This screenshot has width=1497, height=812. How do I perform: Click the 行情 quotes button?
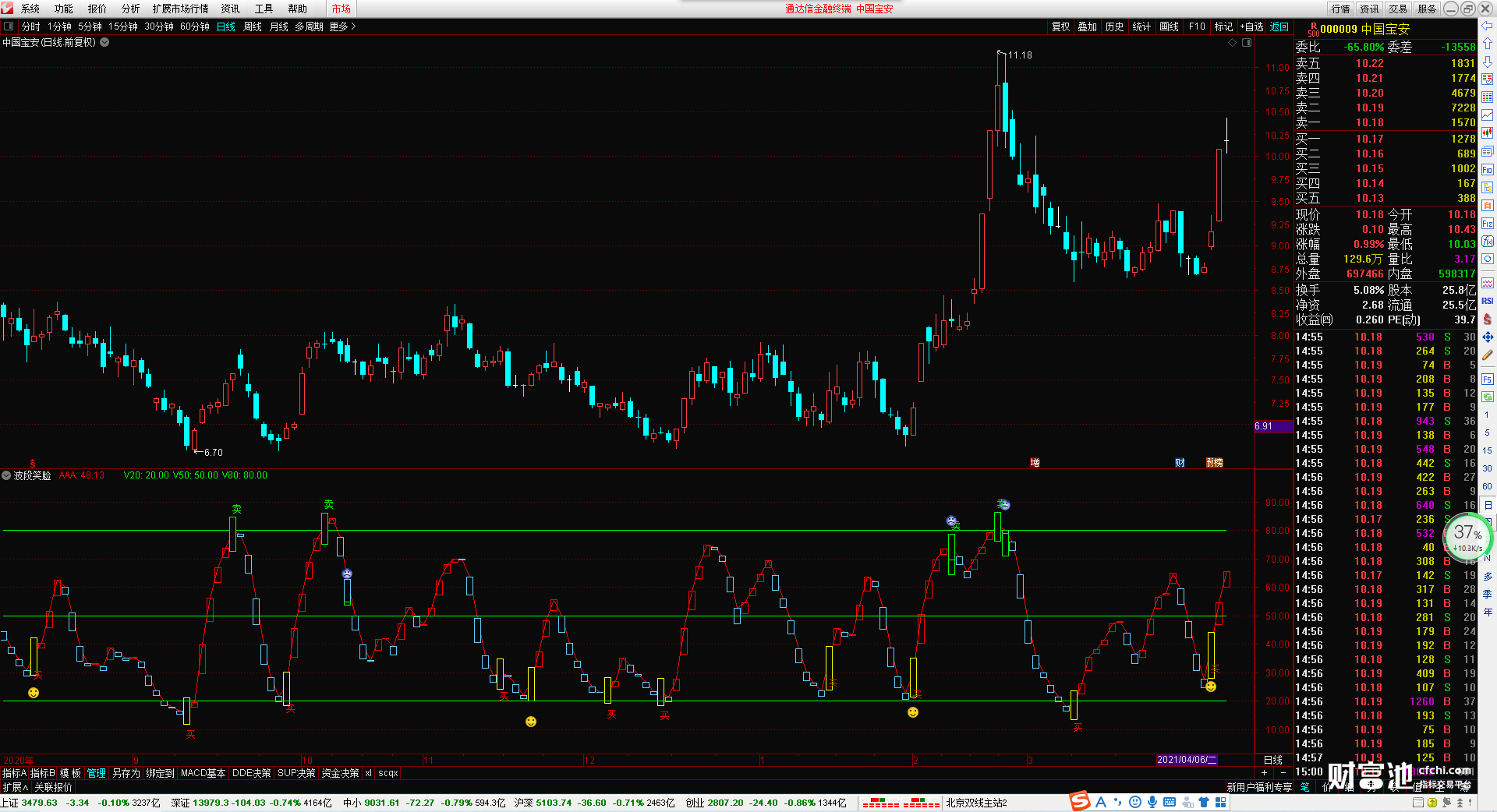pos(1341,9)
